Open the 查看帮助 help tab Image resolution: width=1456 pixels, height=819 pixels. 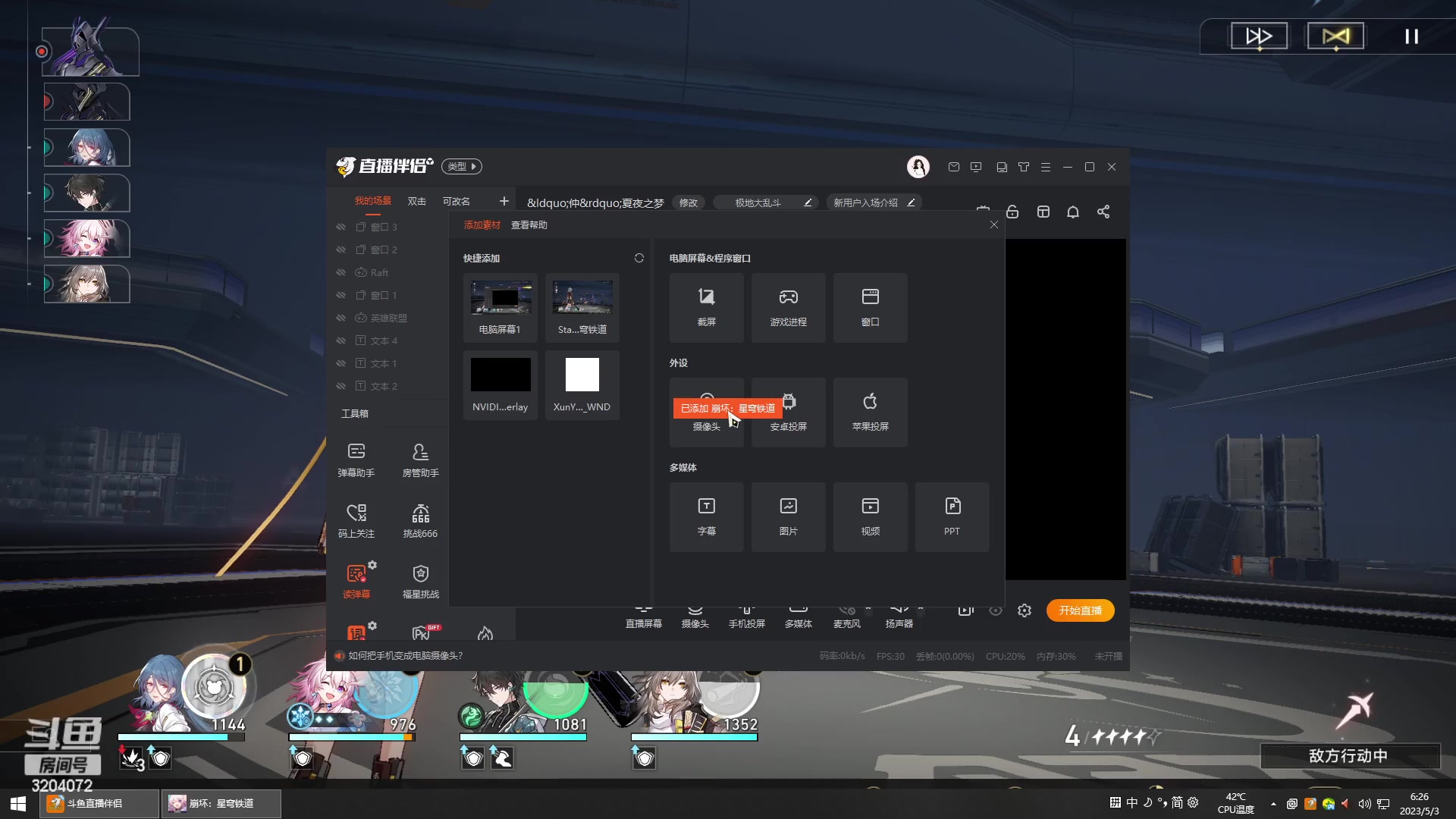point(529,225)
